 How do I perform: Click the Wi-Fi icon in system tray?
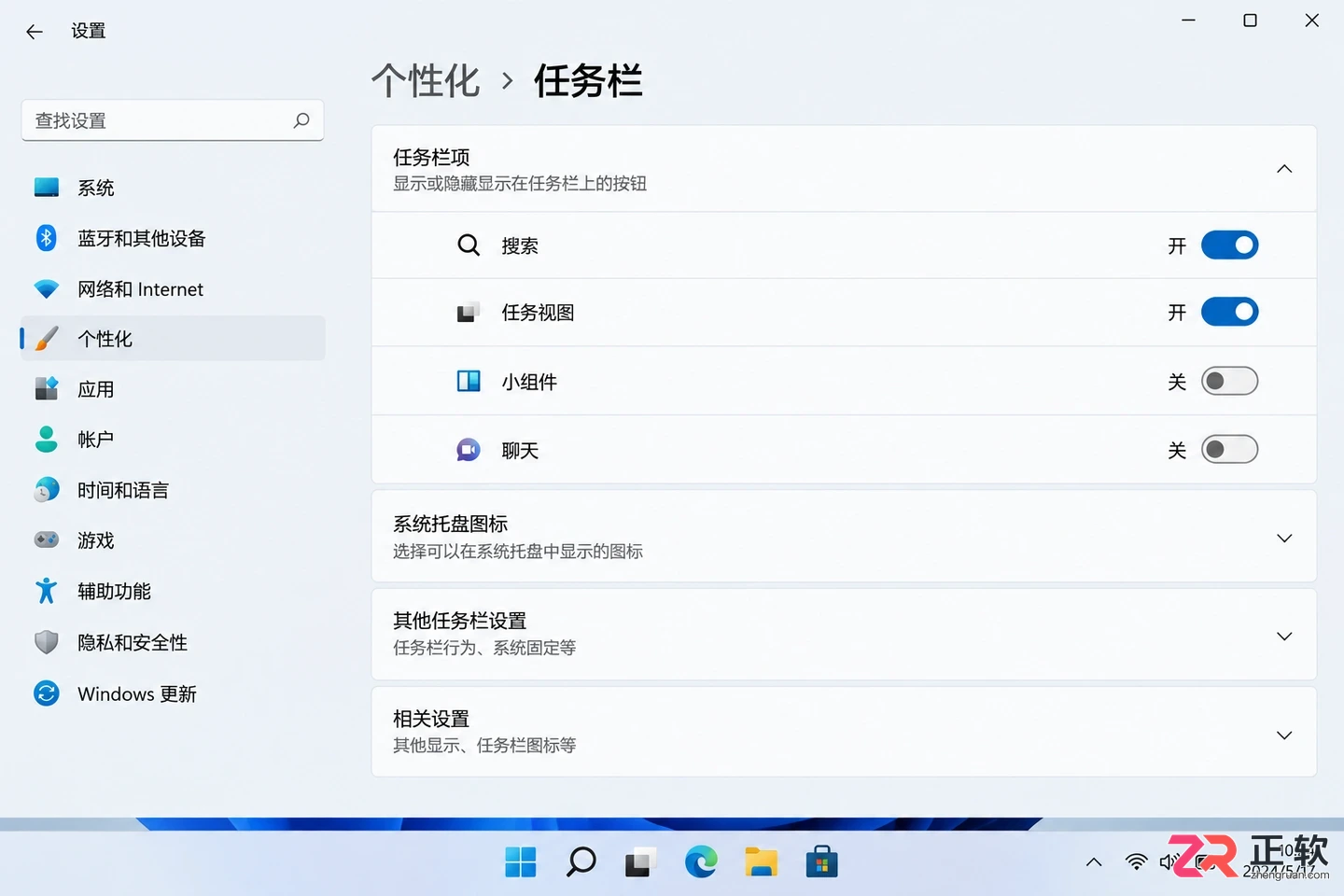coord(1136,862)
